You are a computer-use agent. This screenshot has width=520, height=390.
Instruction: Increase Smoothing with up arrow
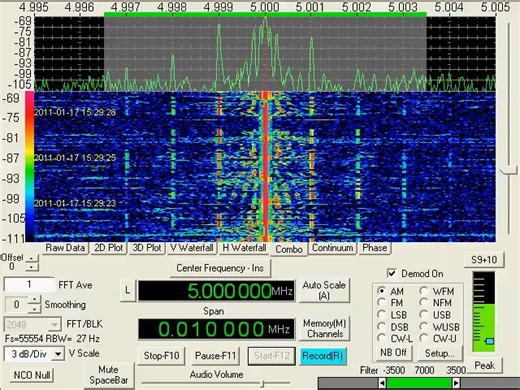(x=34, y=299)
